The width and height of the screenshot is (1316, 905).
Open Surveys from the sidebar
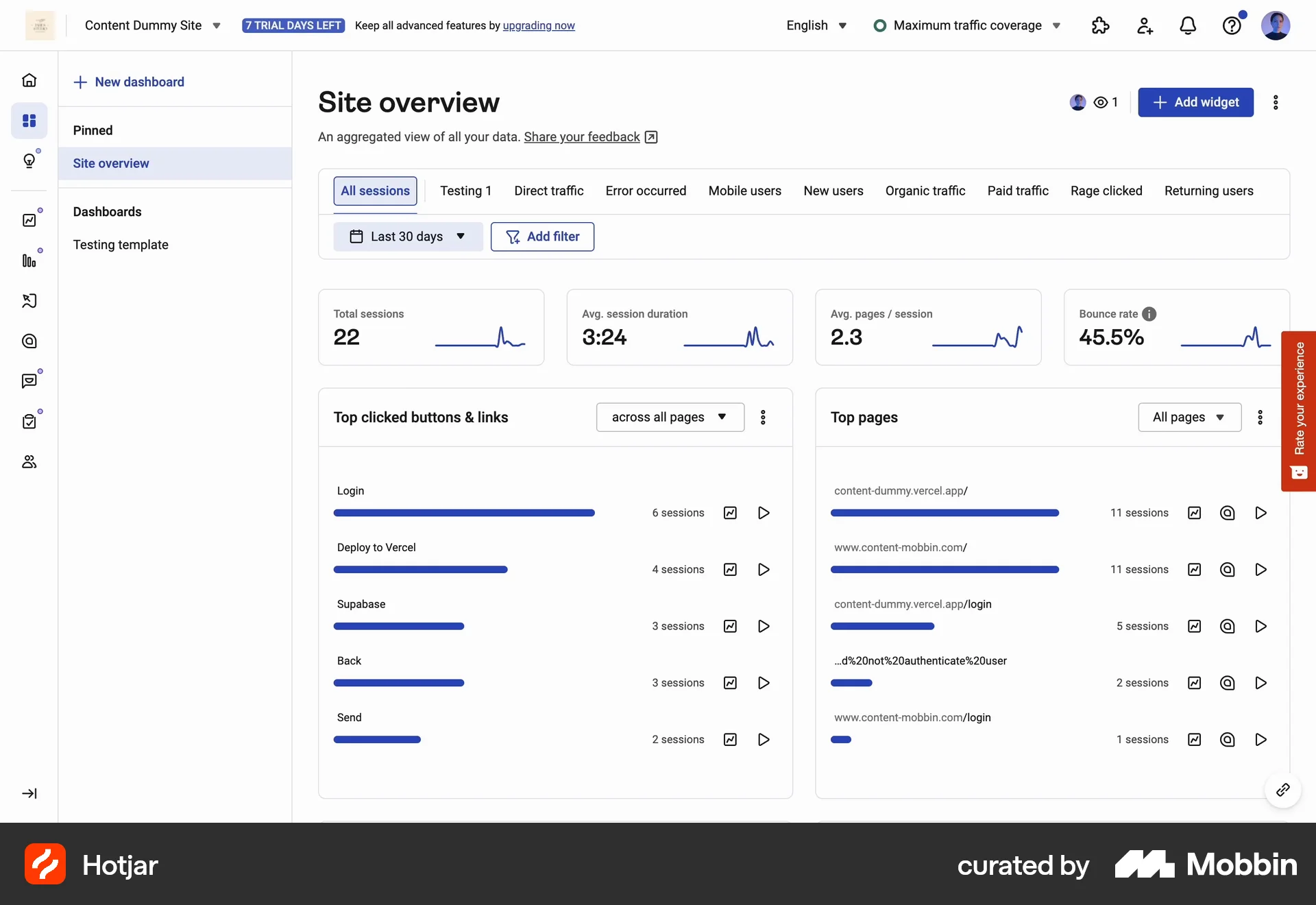point(29,420)
